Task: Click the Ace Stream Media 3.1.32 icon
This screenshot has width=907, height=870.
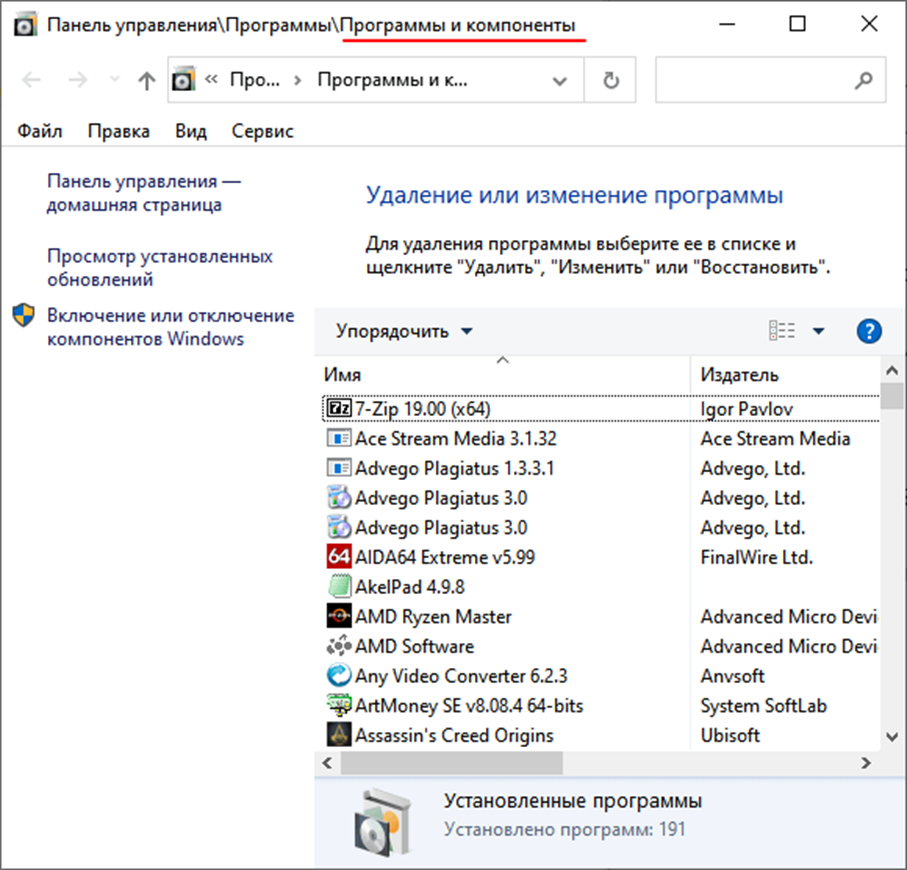Action: (x=339, y=438)
